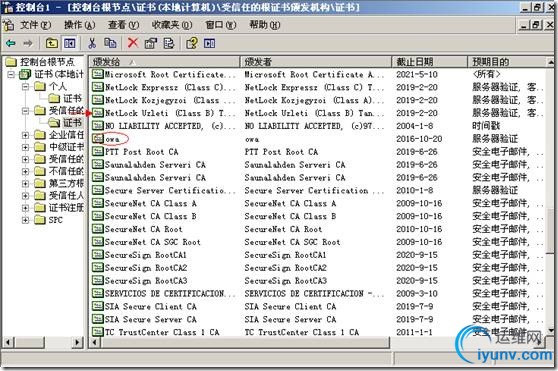Select NetLock Kozjegyzoi row
Screen dimensions: 558x371
click(317, 100)
